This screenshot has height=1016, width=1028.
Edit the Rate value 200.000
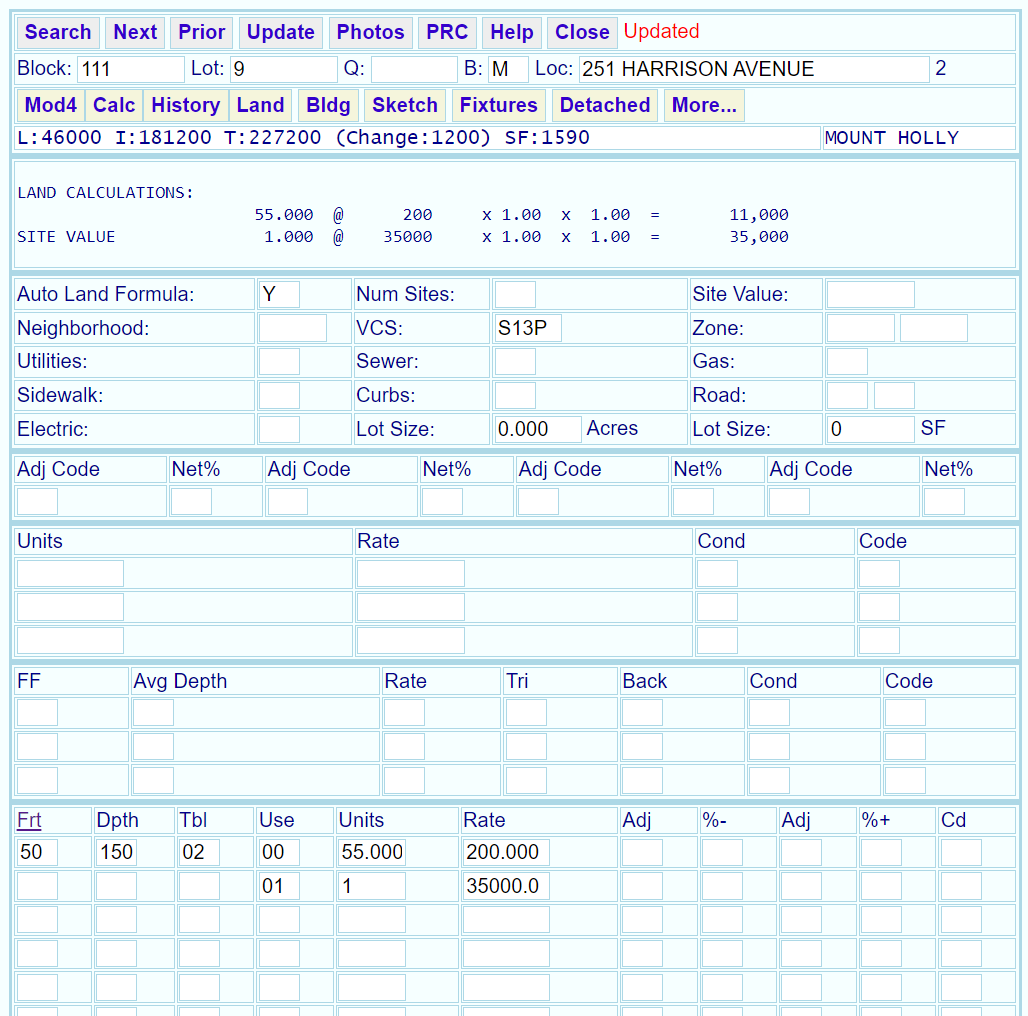pyautogui.click(x=506, y=852)
